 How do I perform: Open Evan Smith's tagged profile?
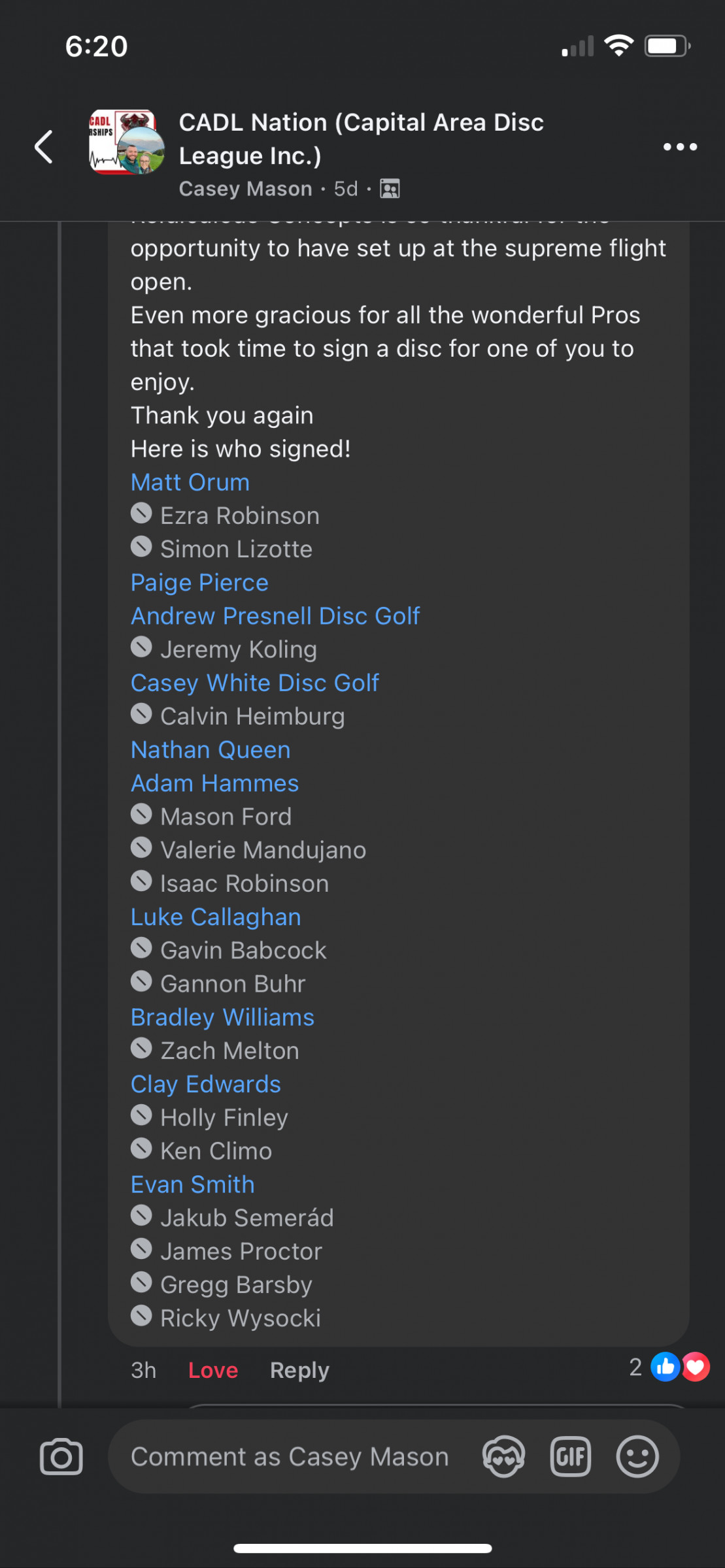193,1184
